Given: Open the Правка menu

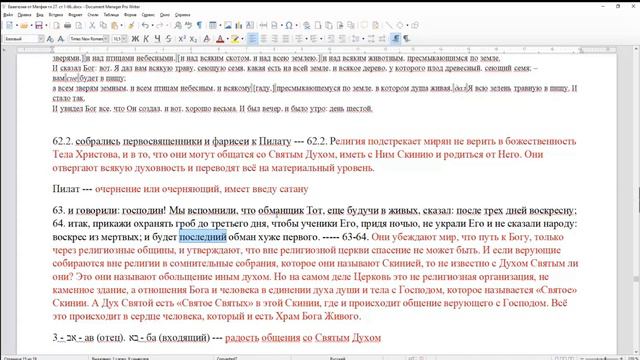Looking at the screenshot, I should click(24, 15).
